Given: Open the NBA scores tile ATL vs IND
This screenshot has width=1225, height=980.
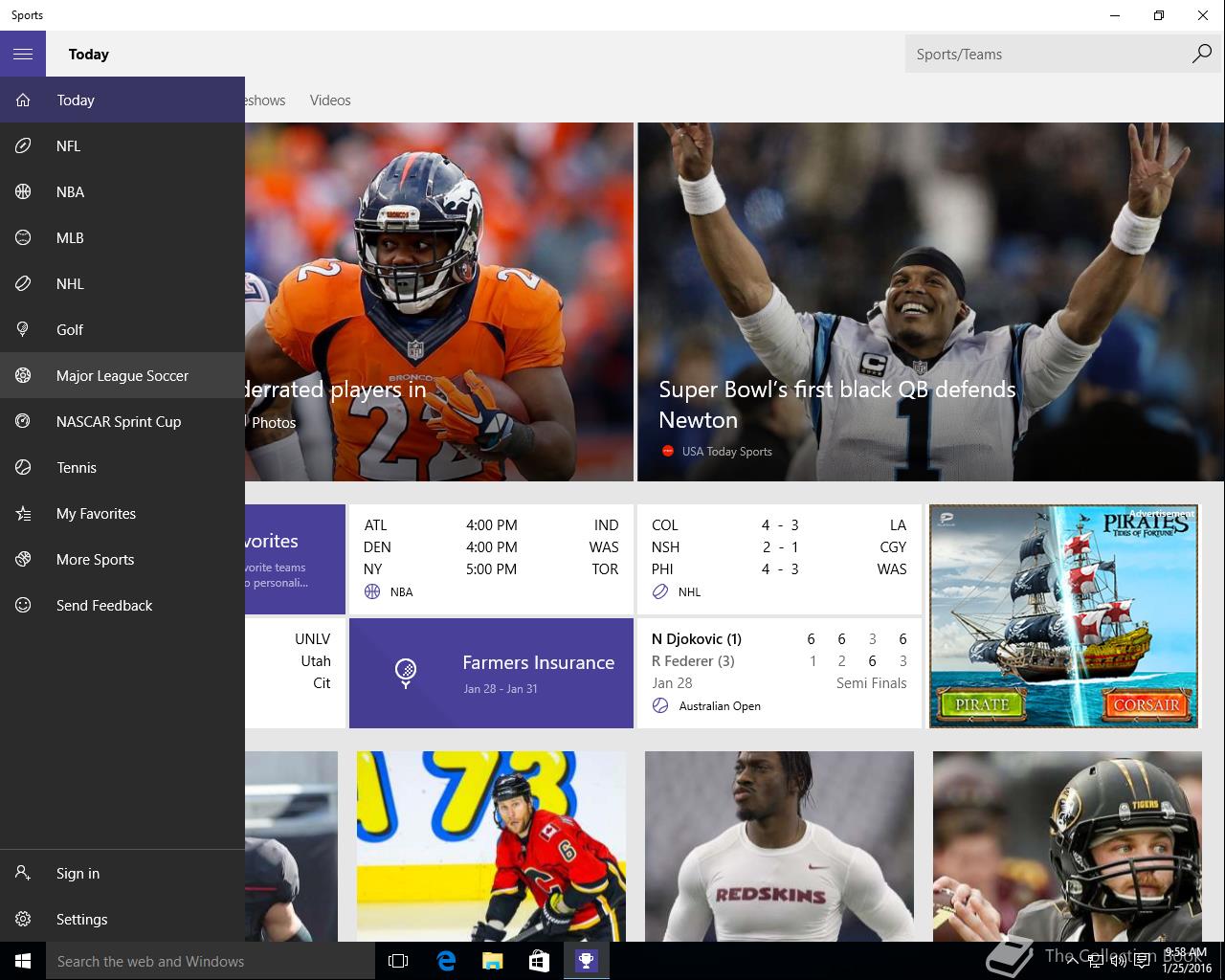Looking at the screenshot, I should [x=491, y=559].
